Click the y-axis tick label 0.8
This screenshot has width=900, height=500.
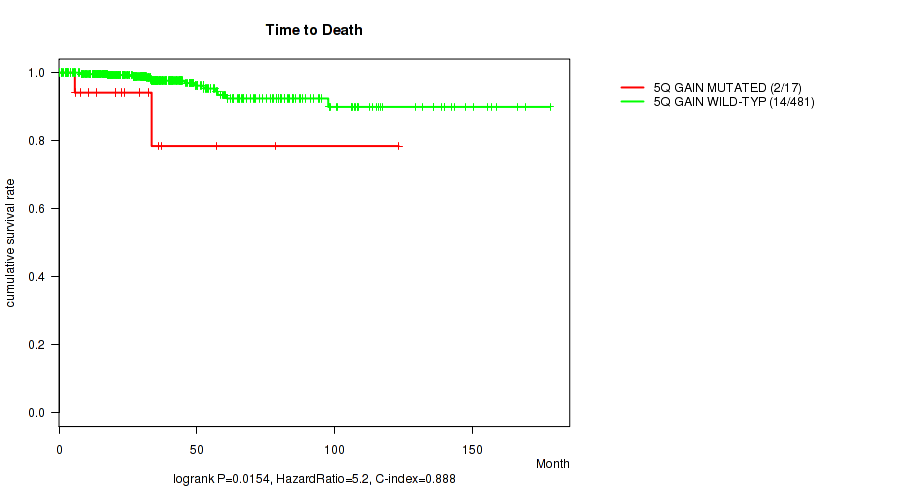pyautogui.click(x=36, y=140)
